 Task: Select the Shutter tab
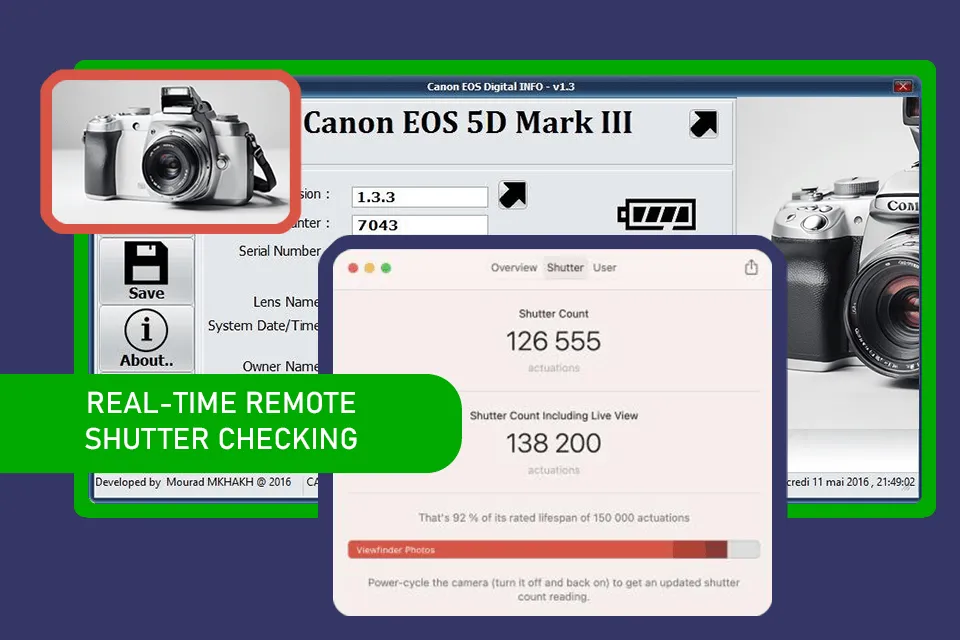coord(565,268)
